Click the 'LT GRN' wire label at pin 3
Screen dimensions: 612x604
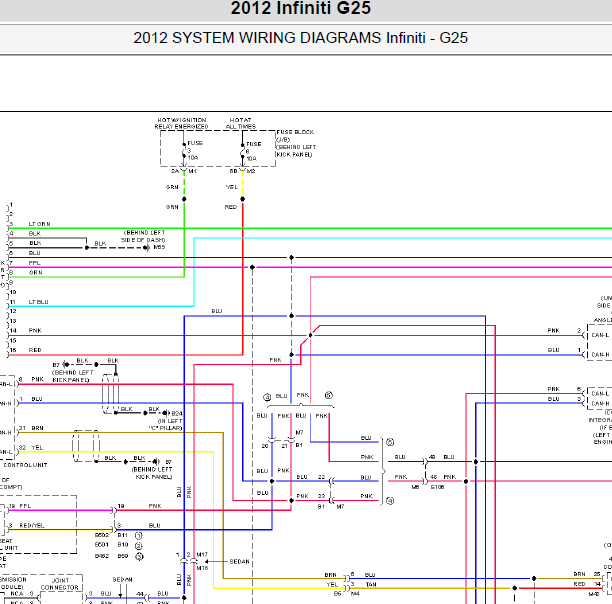point(39,224)
